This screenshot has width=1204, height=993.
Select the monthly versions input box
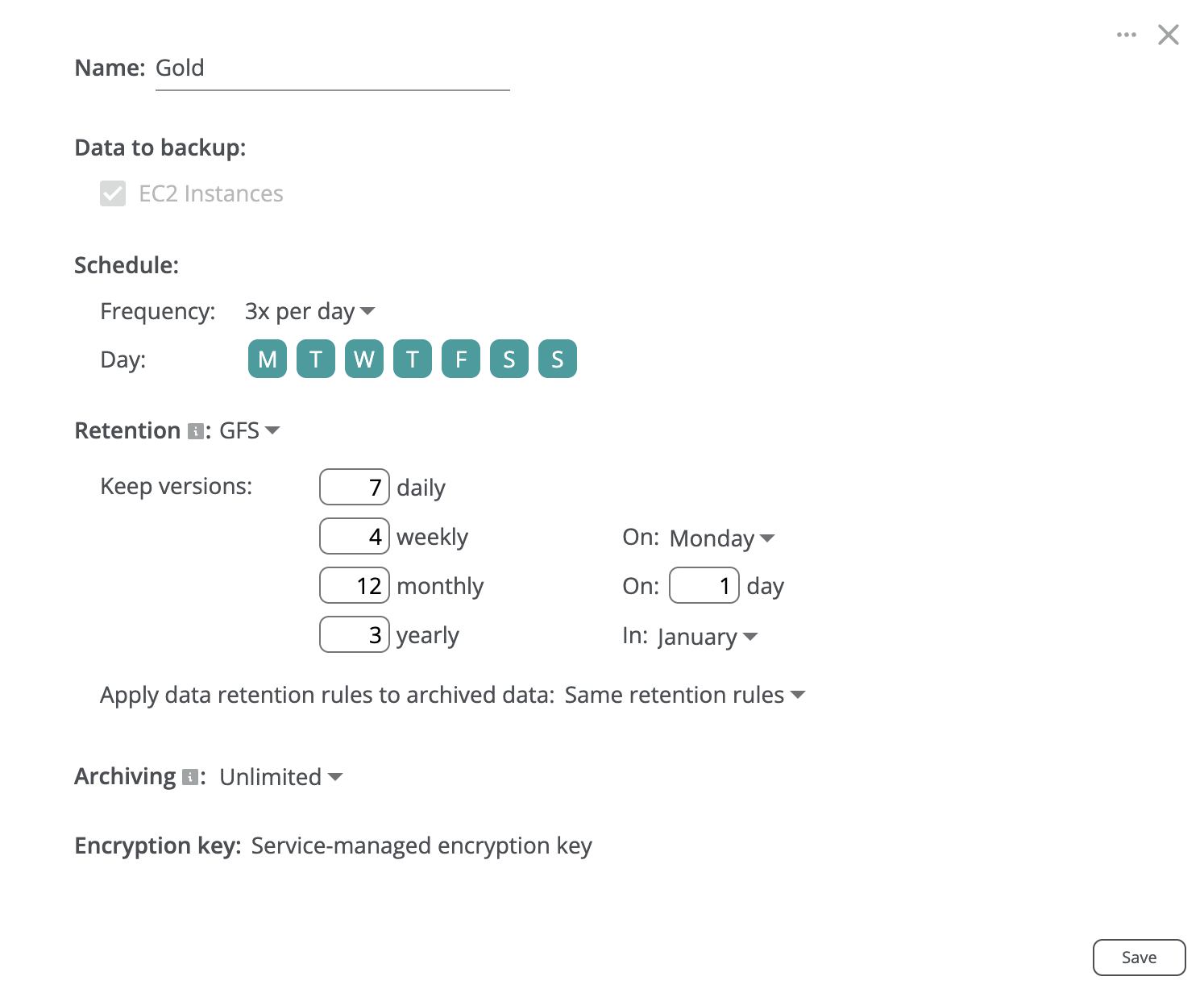355,586
